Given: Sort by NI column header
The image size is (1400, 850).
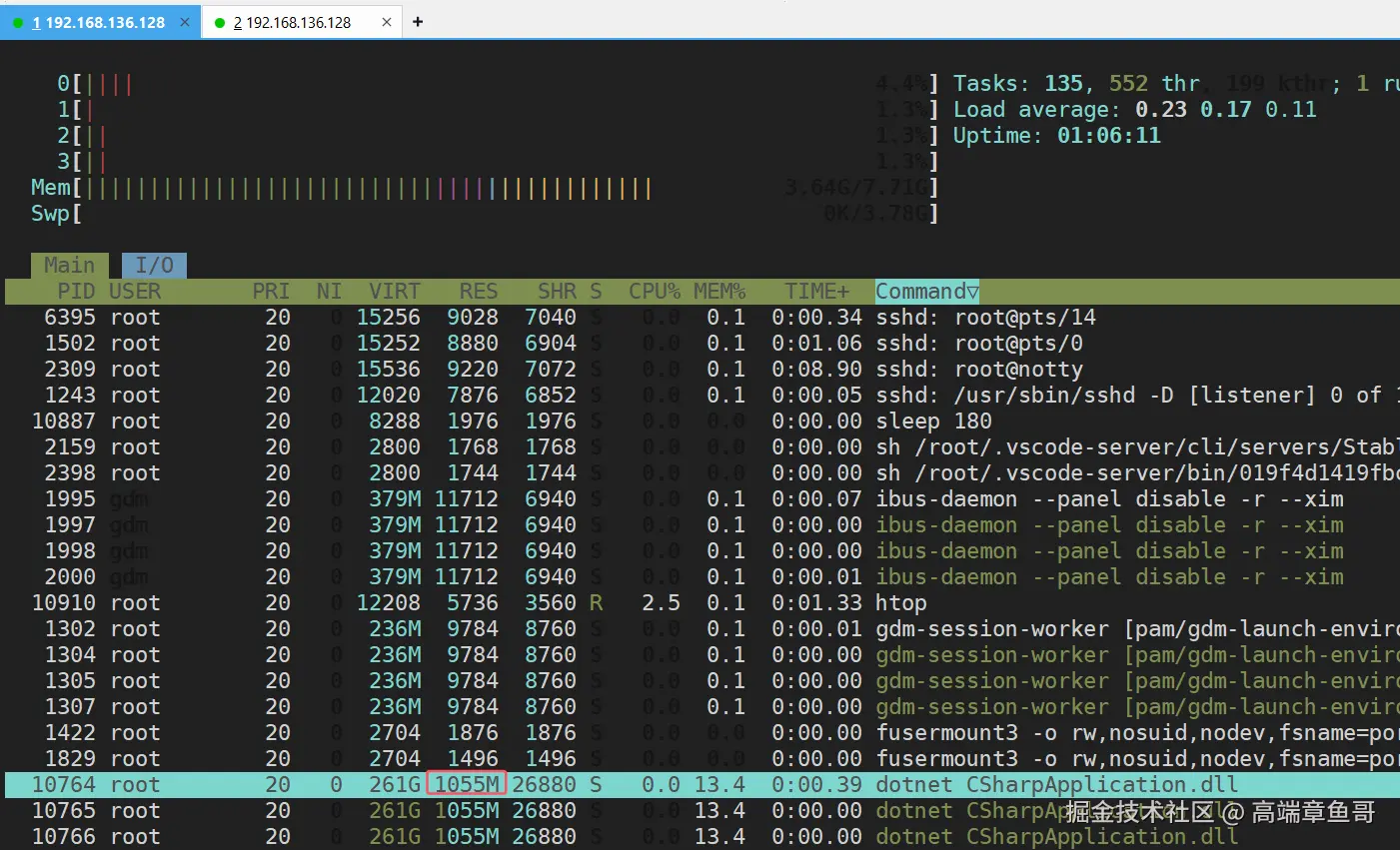Looking at the screenshot, I should click(329, 292).
